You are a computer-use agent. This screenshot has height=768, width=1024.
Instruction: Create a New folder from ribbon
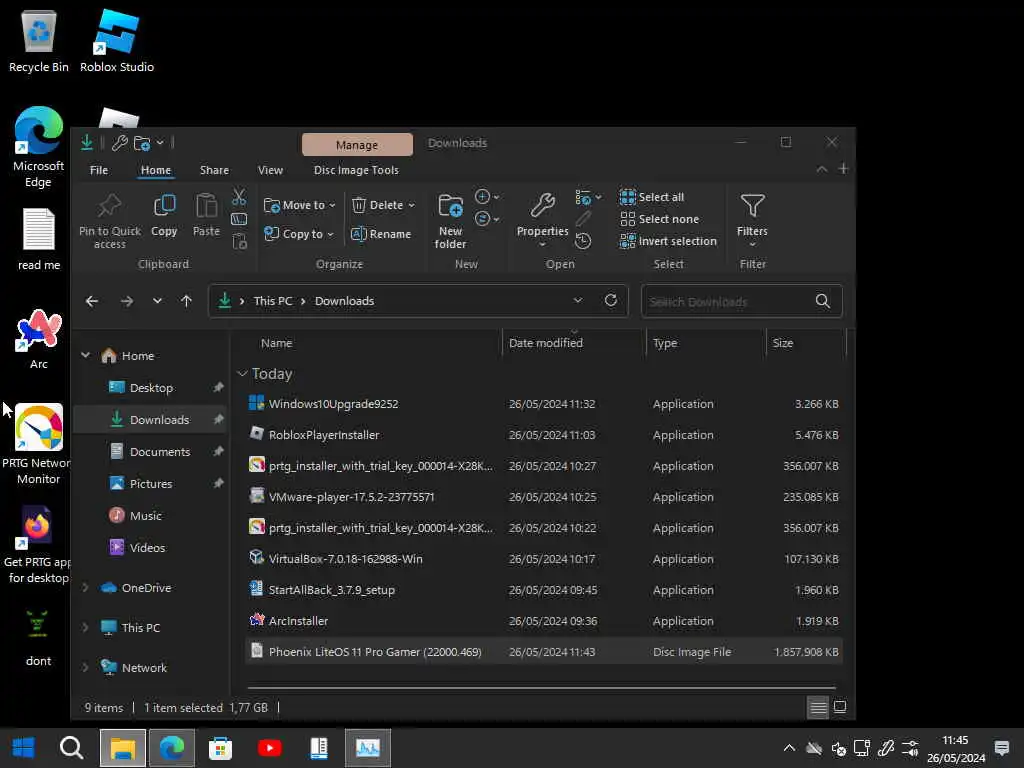coord(451,221)
